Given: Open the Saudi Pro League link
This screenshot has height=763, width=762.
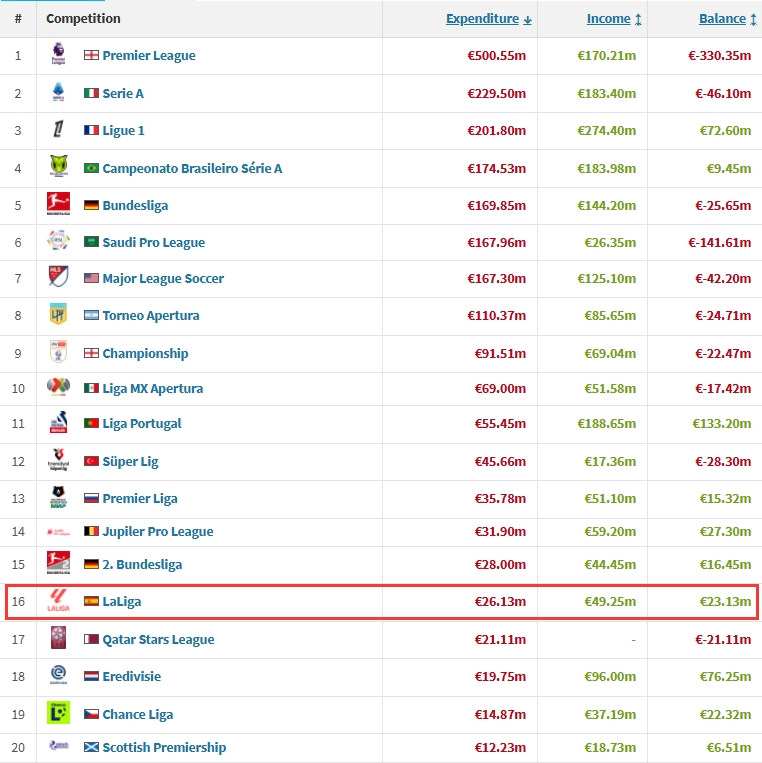Looking at the screenshot, I should [x=153, y=242].
